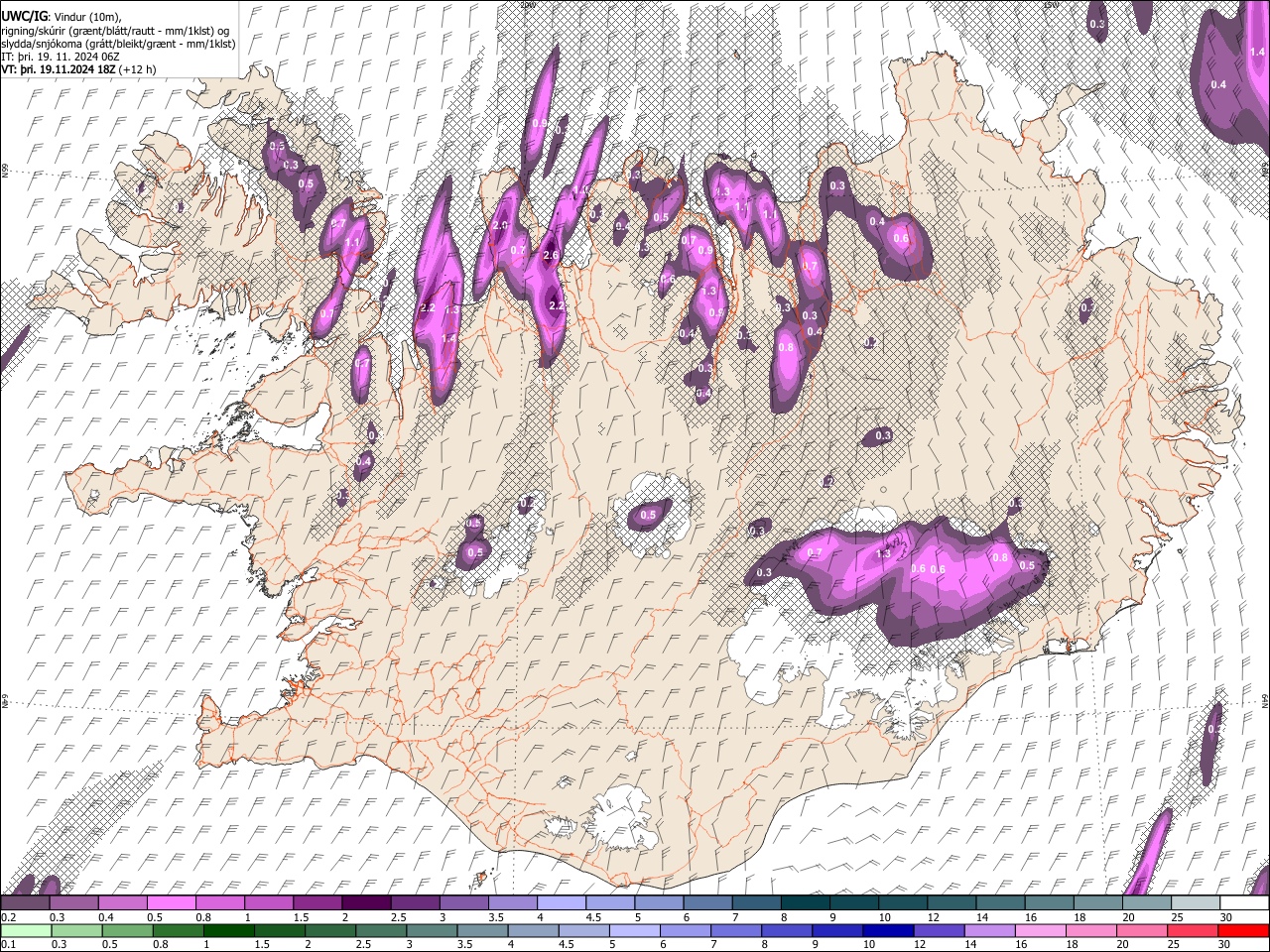Viewport: 1270px width, 952px height.
Task: Click the violet 12 swatch in the rain legend
Action: coord(939,930)
